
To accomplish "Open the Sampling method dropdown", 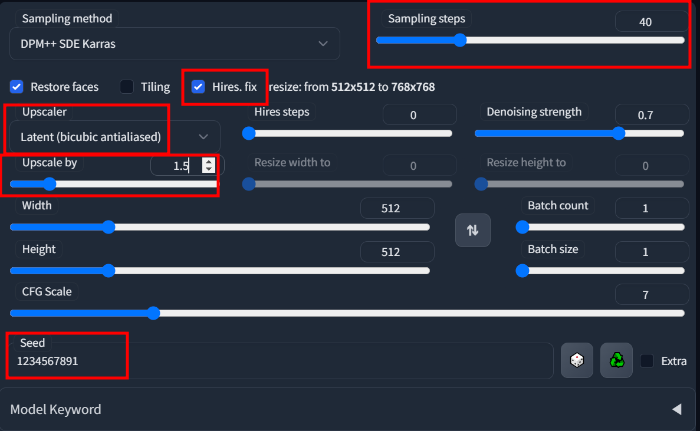I will pos(175,44).
